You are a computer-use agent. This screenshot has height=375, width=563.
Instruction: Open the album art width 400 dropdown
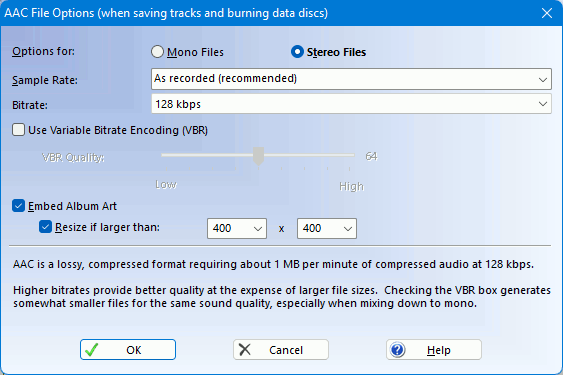pyautogui.click(x=237, y=228)
